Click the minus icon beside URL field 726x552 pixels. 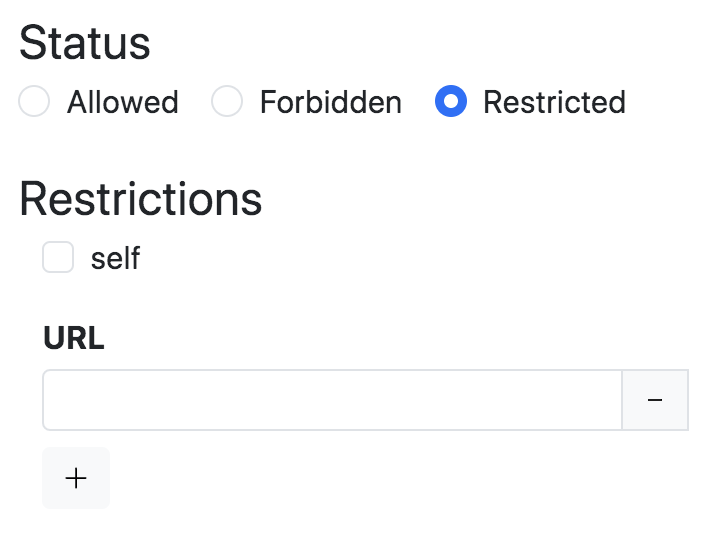click(655, 400)
